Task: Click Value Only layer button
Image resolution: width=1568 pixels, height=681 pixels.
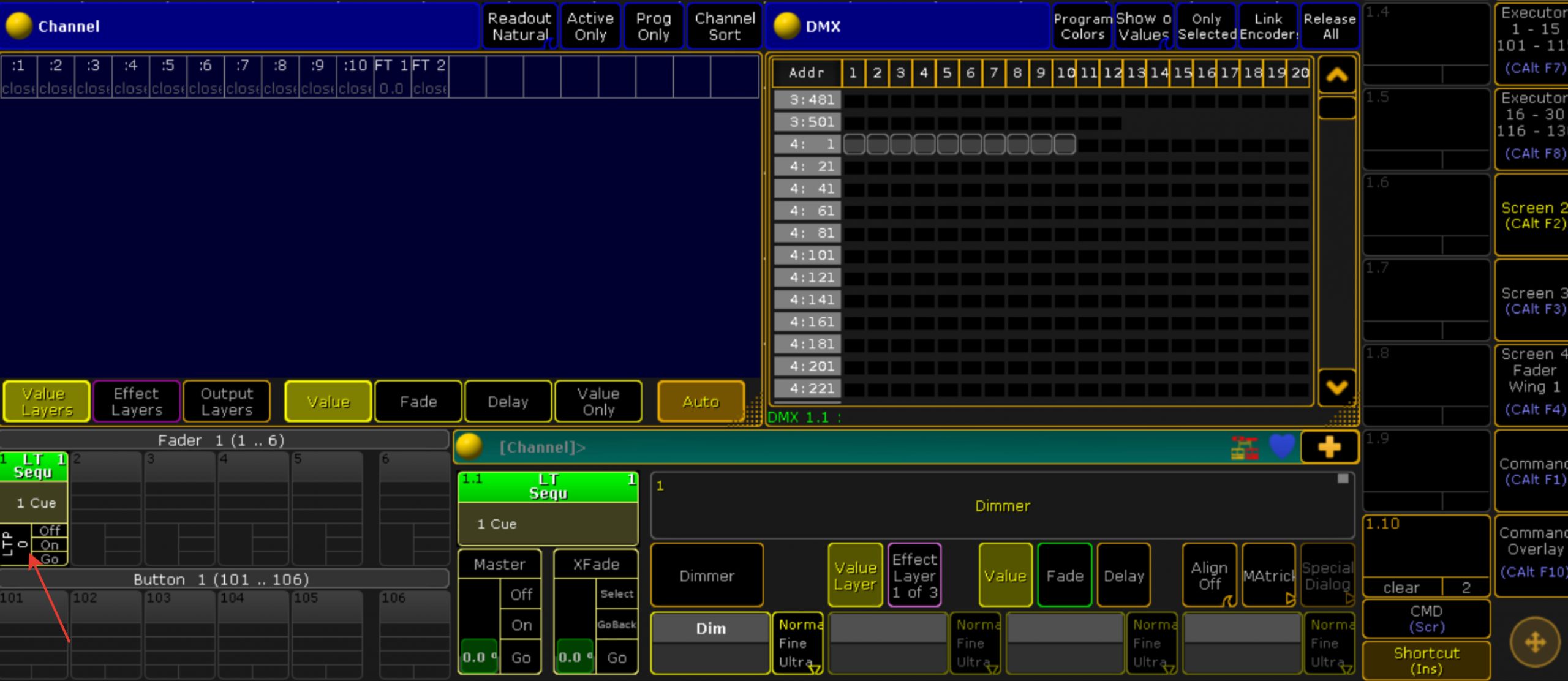Action: [598, 402]
